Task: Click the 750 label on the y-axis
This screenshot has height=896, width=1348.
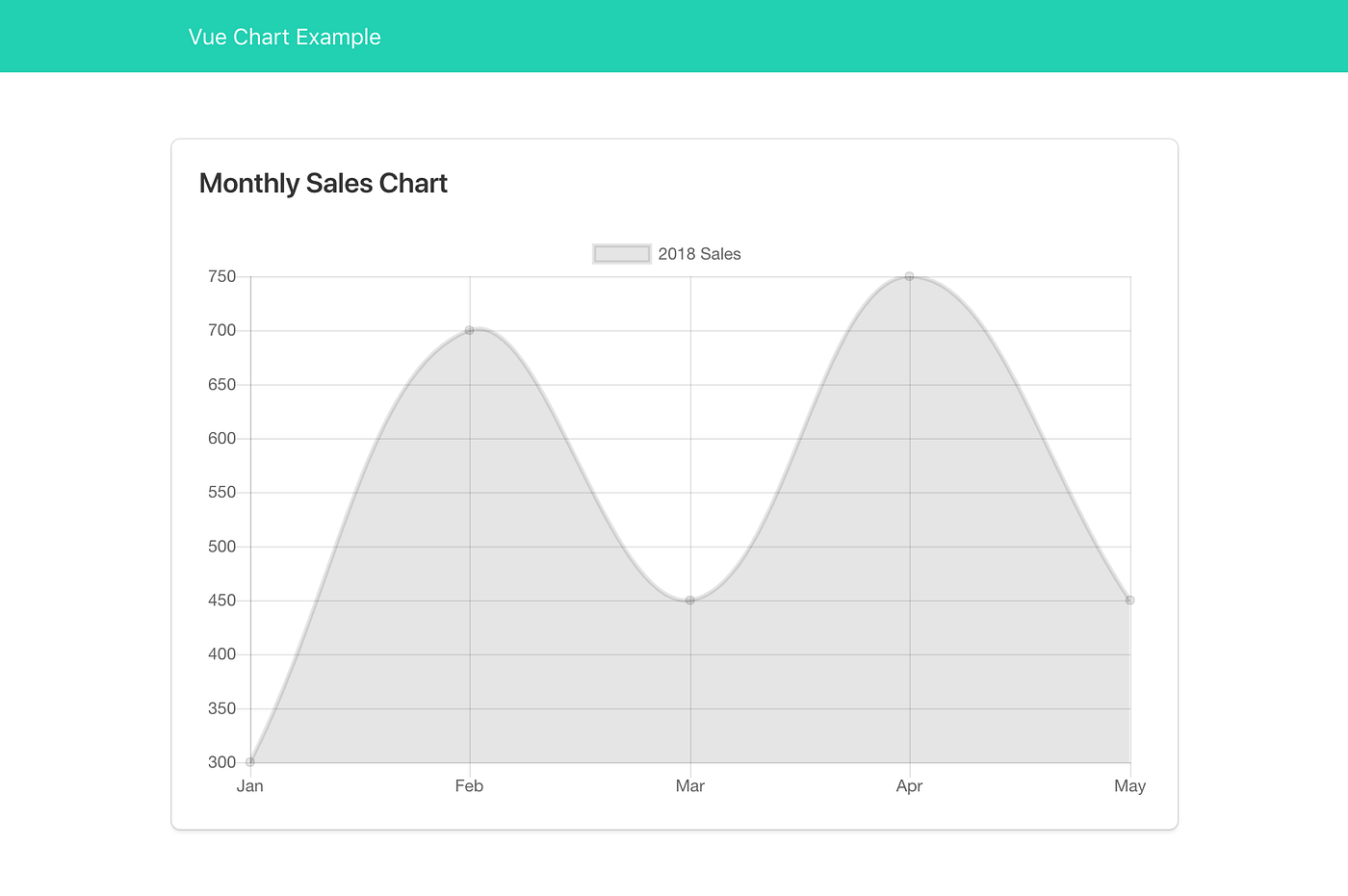Action: [x=223, y=276]
